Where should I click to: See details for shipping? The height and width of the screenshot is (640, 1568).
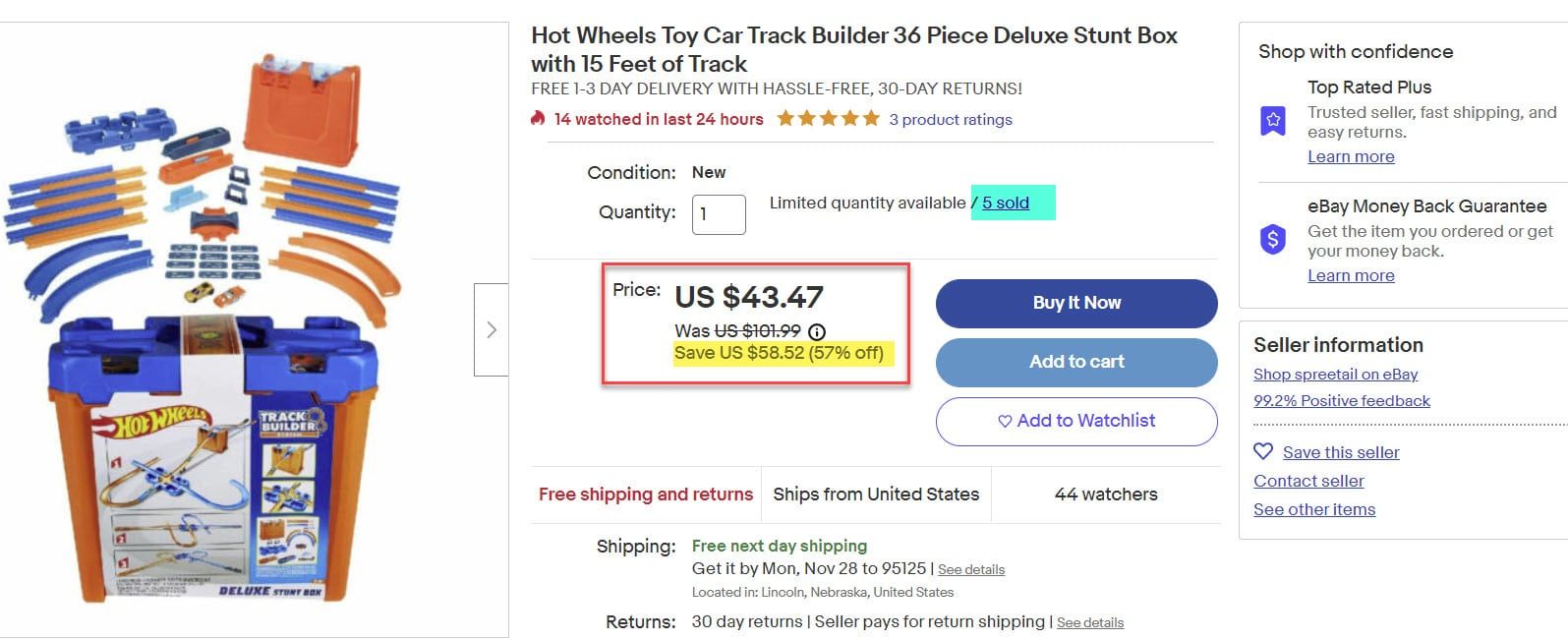[971, 569]
